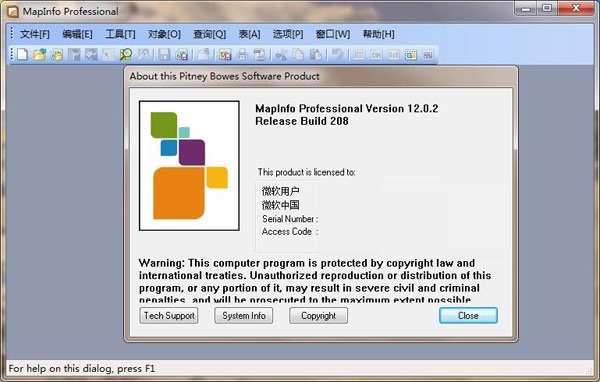Click the About dialog title bar
600x382 pixels.
(x=321, y=76)
